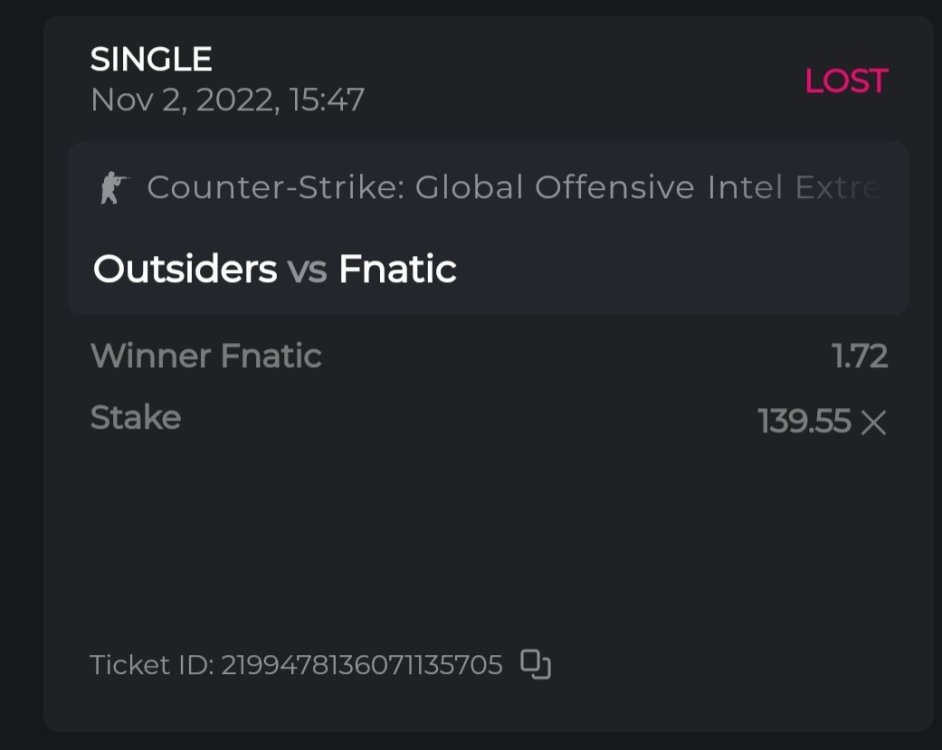Click the Winner Fnatic selection label
This screenshot has height=750, width=942.
[x=206, y=356]
